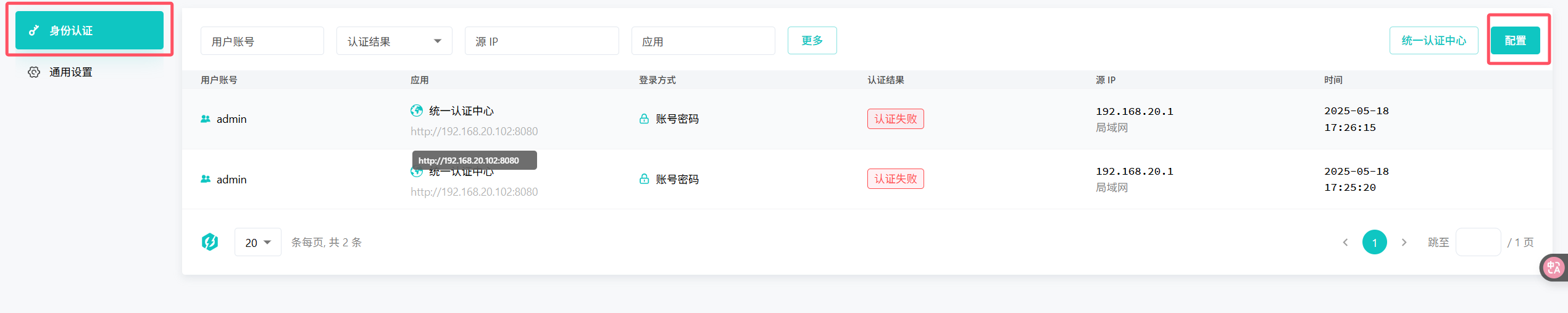Click the lock icon in the first row
Viewport: 1568px width, 313px height.
coord(644,119)
